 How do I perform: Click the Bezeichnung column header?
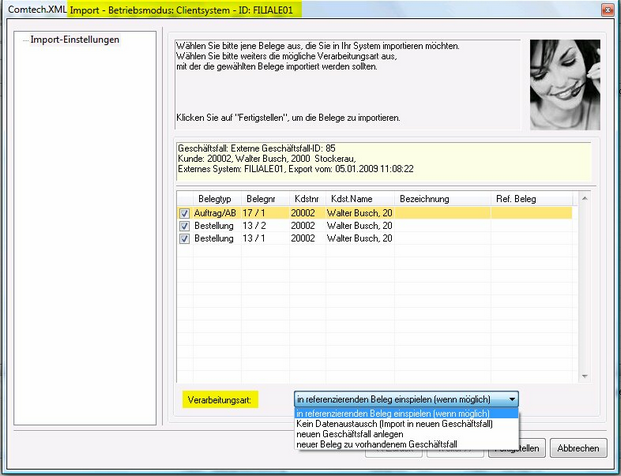point(425,199)
